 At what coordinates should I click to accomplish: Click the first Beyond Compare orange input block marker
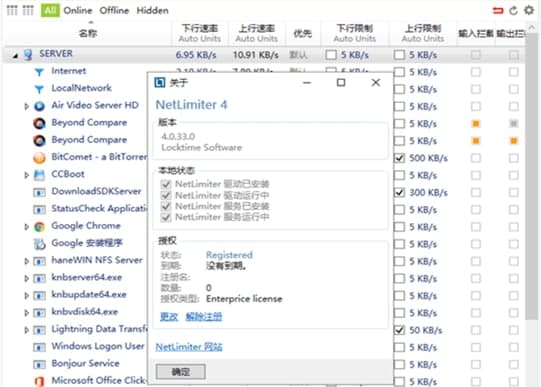click(476, 123)
